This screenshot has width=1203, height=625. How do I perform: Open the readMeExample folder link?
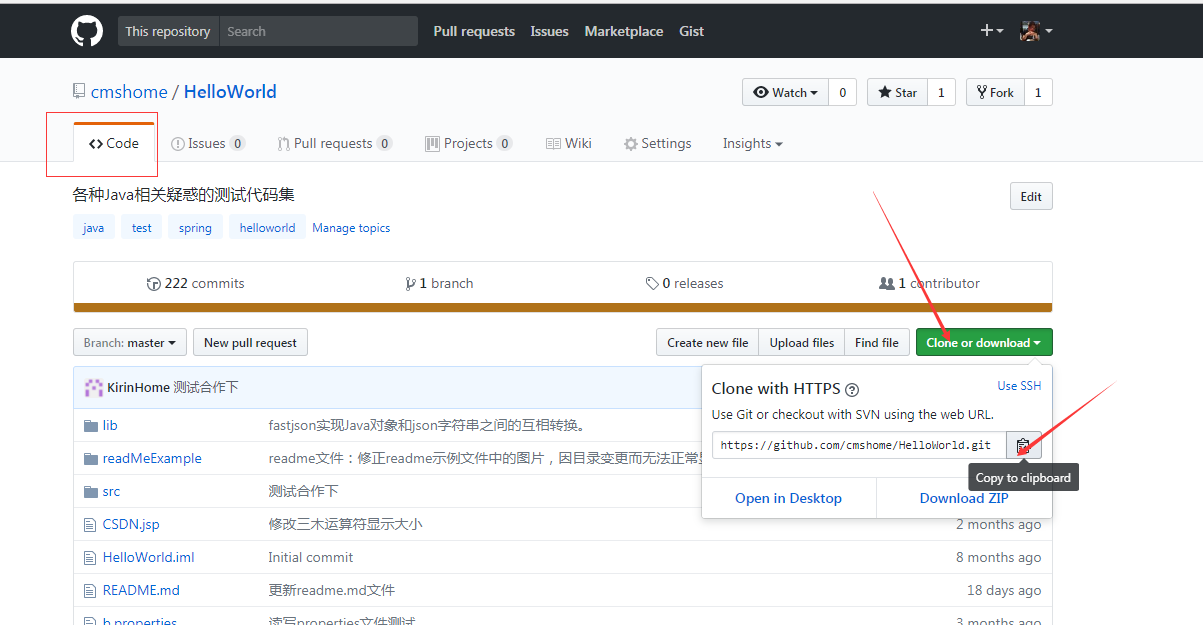point(152,458)
